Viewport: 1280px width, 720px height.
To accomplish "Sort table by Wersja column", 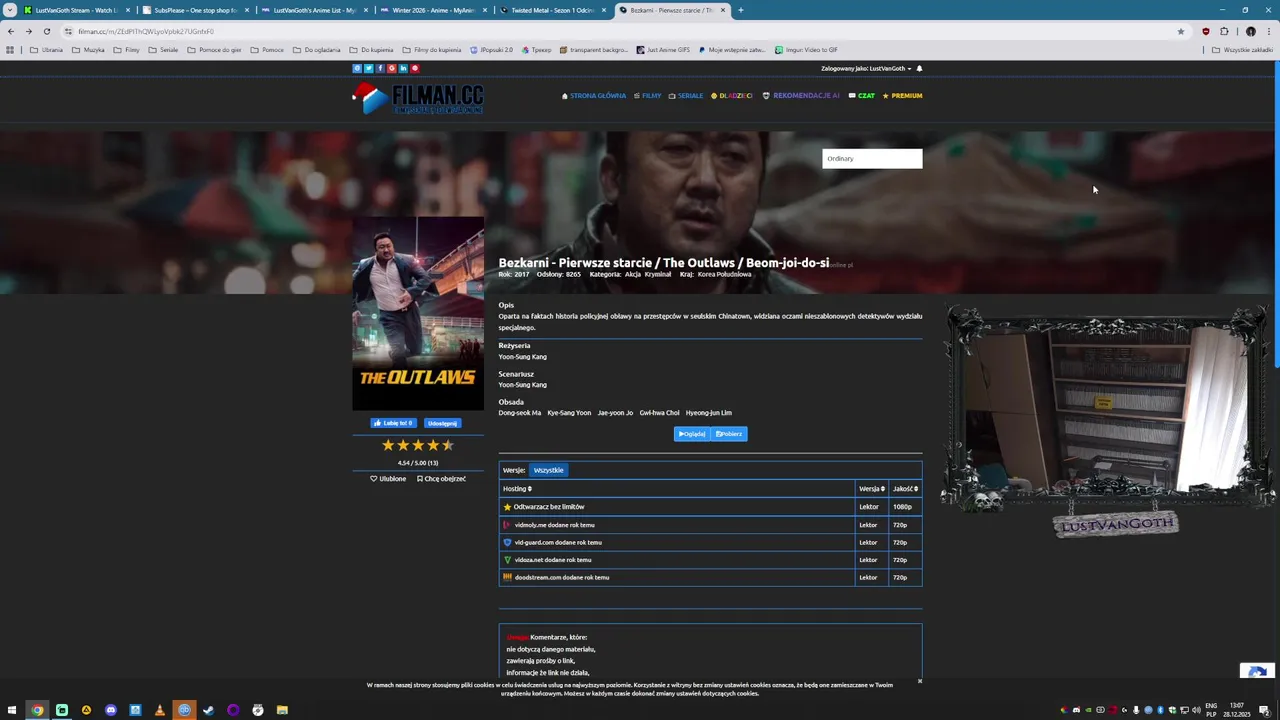I will [x=871, y=489].
